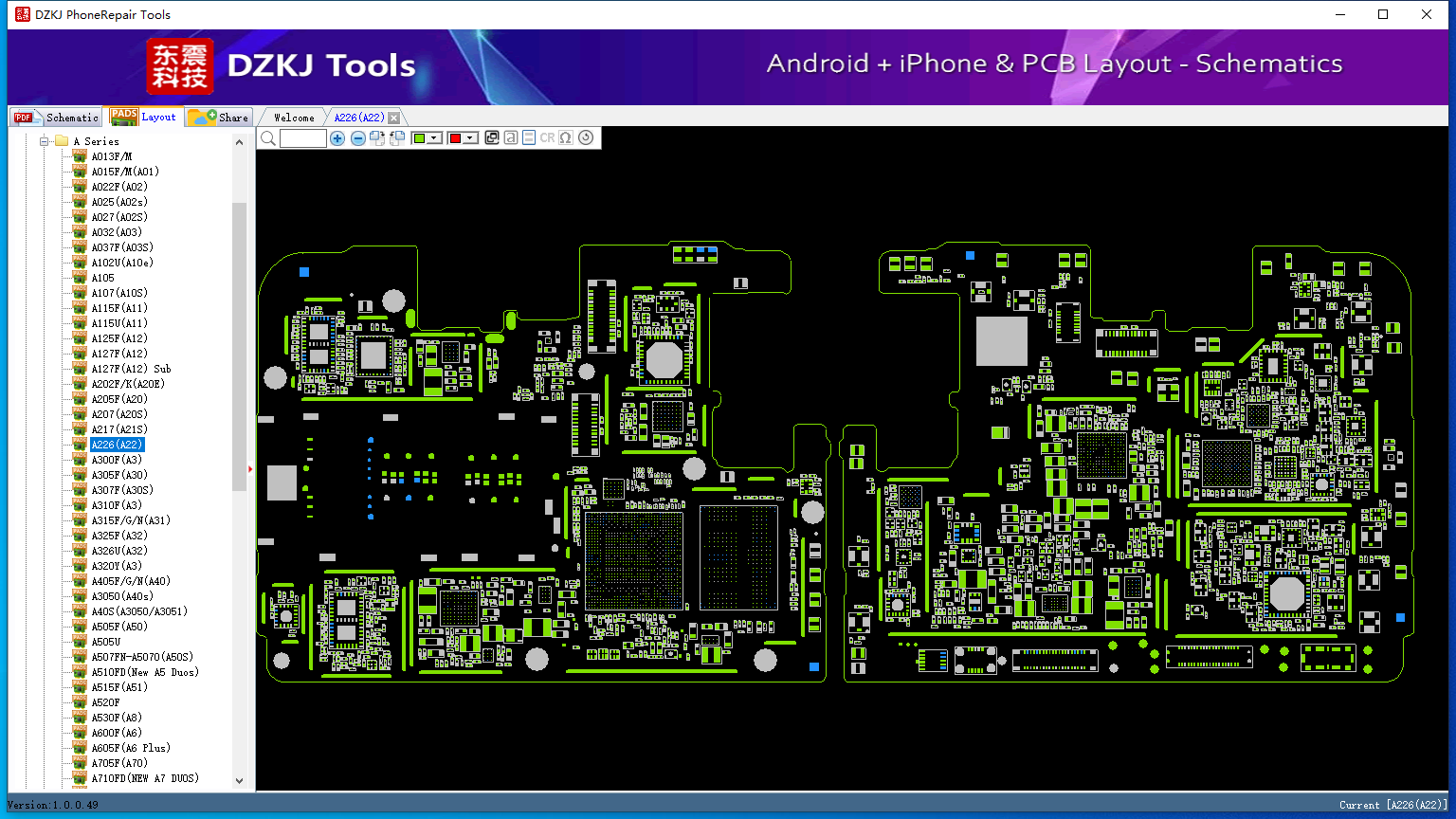Click the letter 'a' text display icon
This screenshot has height=819, width=1456.
(x=511, y=137)
